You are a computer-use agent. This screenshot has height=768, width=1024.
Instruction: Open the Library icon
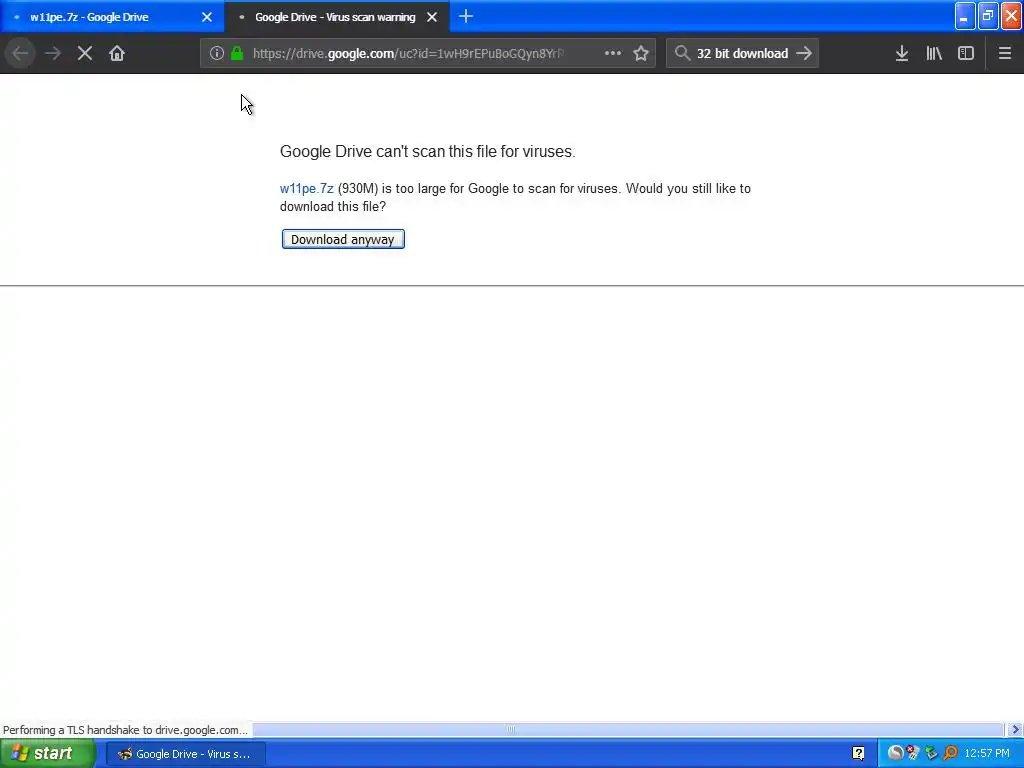(x=934, y=54)
